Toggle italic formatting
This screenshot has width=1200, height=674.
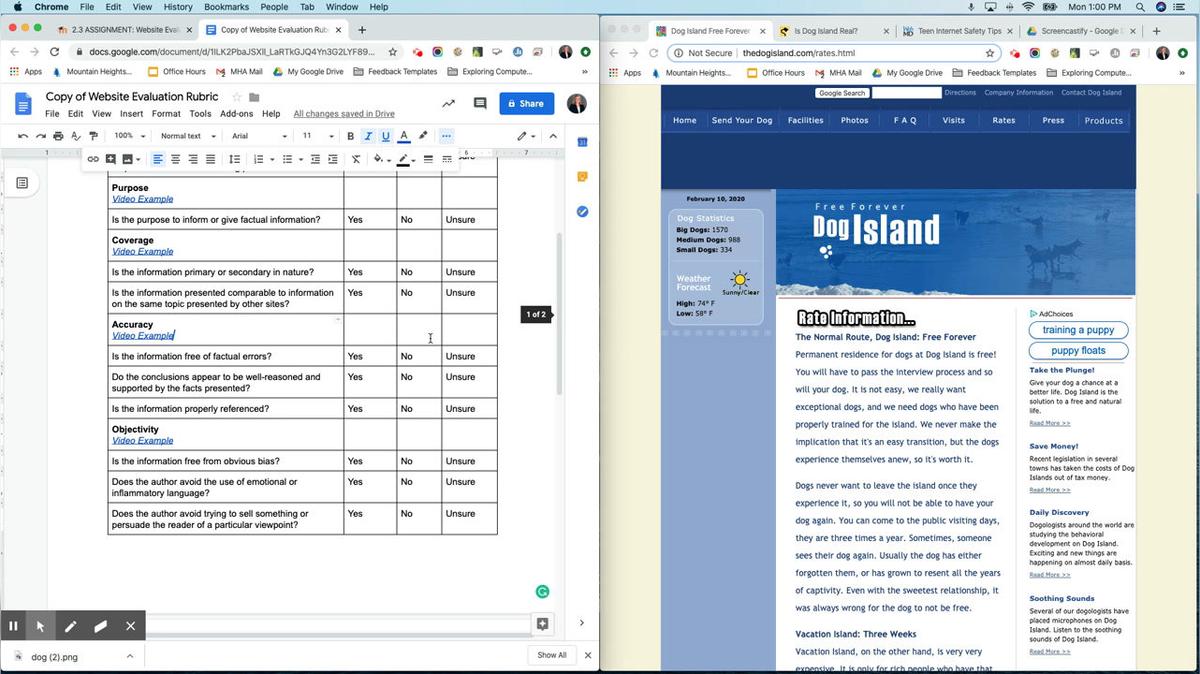pos(368,136)
